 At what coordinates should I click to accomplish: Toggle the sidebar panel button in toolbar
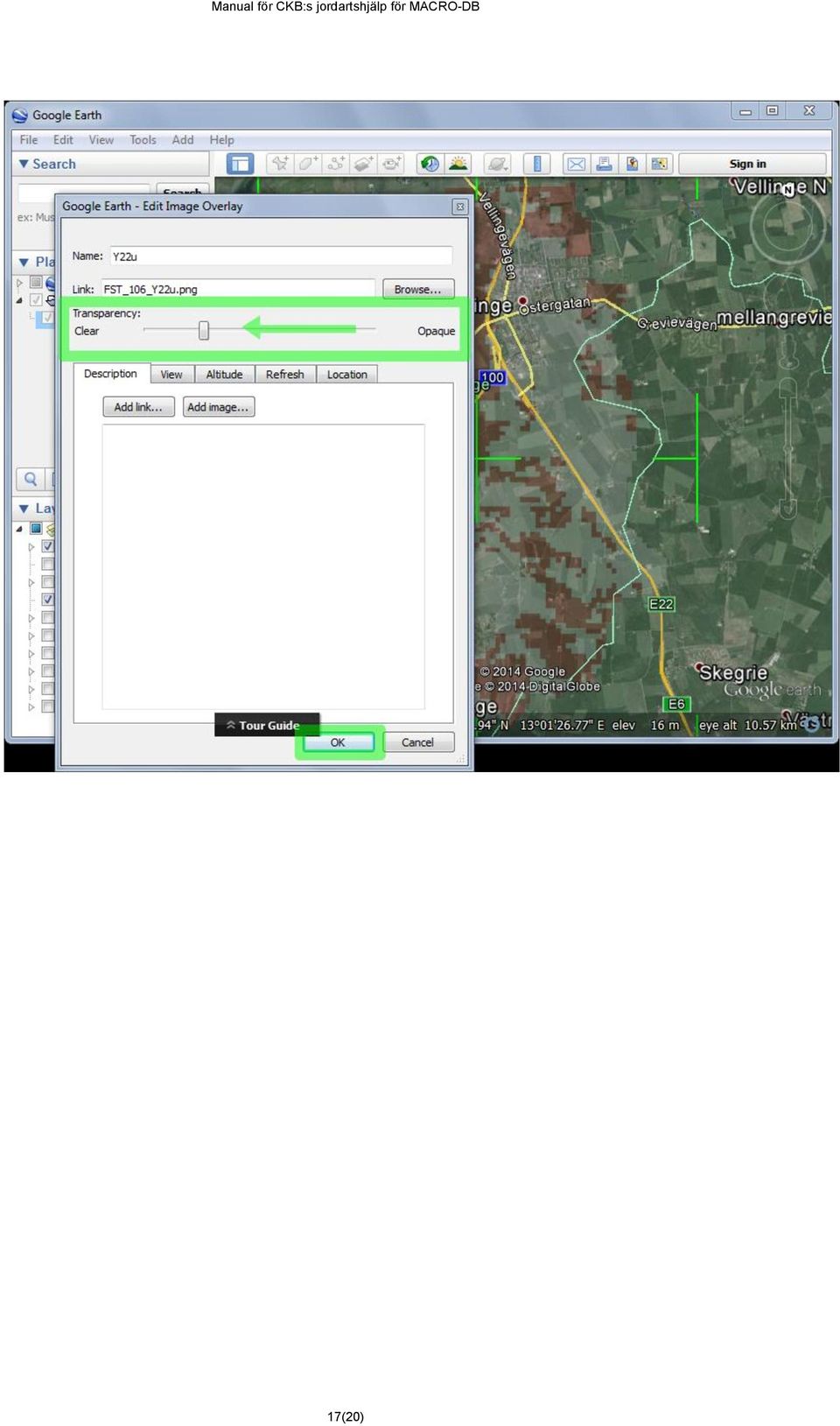(240, 164)
